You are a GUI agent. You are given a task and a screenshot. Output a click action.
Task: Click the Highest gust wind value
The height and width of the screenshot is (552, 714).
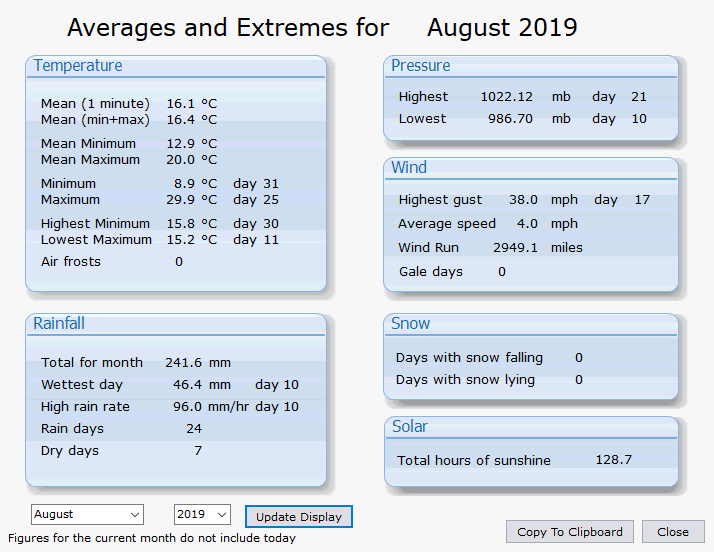coord(523,199)
